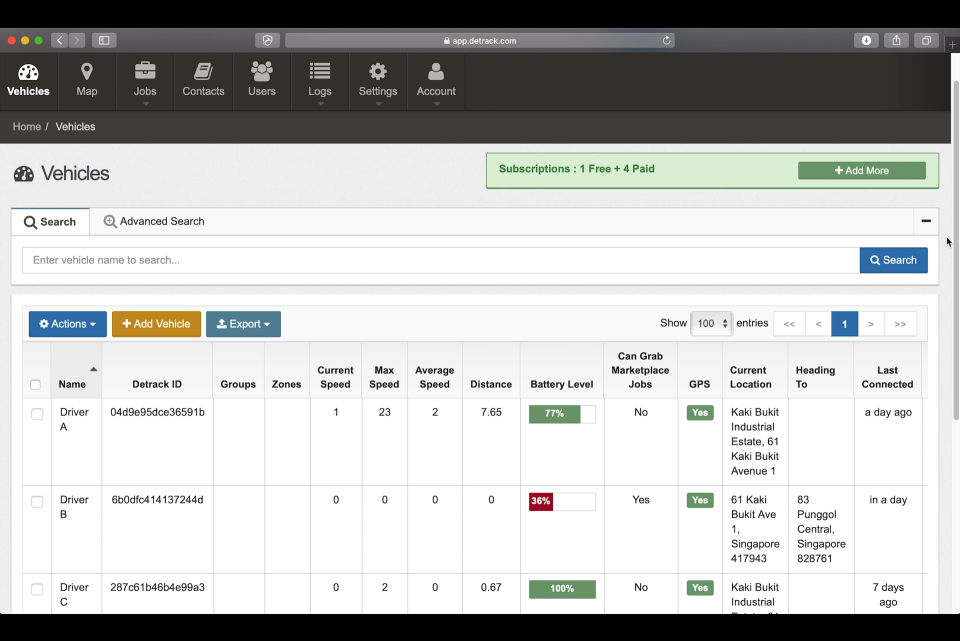Open the Map page icon
This screenshot has width=960, height=641.
coord(87,72)
